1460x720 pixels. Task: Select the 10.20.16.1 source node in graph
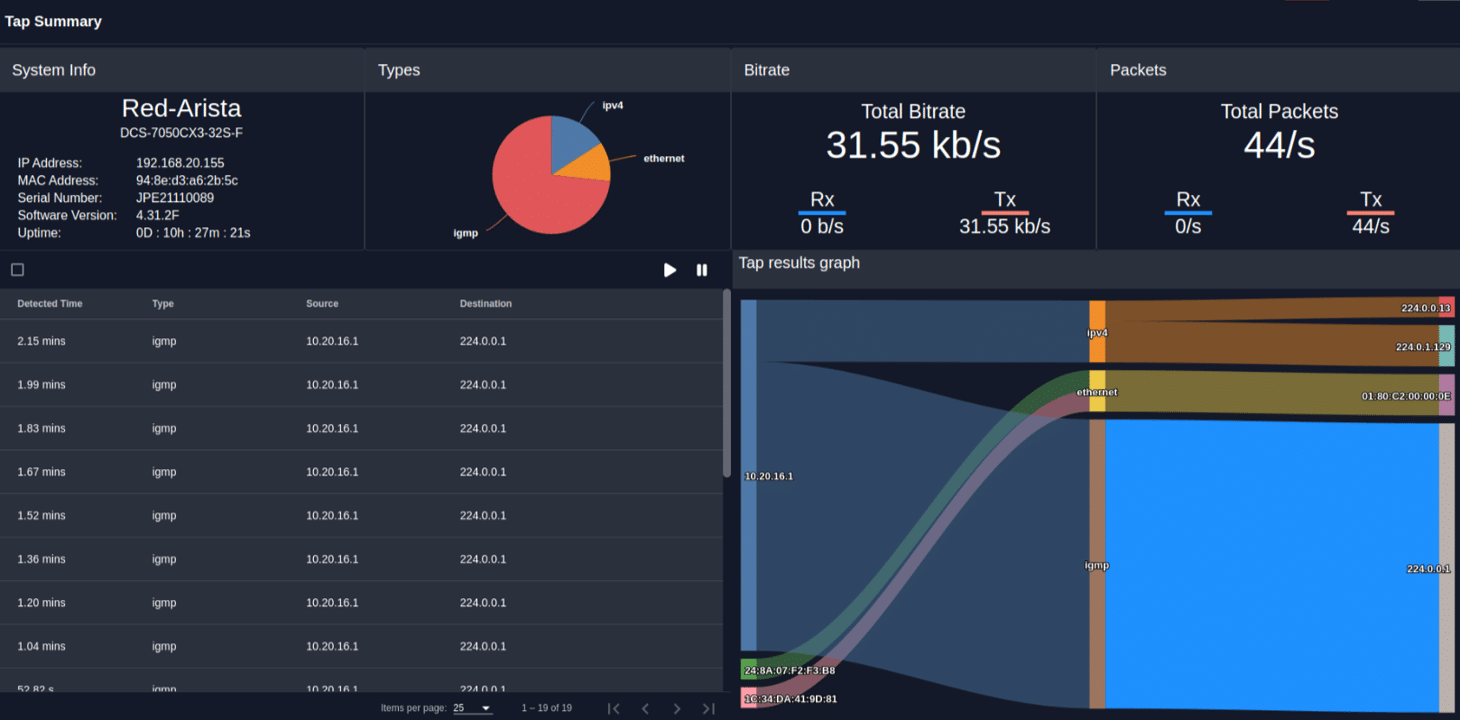pyautogui.click(x=748, y=476)
